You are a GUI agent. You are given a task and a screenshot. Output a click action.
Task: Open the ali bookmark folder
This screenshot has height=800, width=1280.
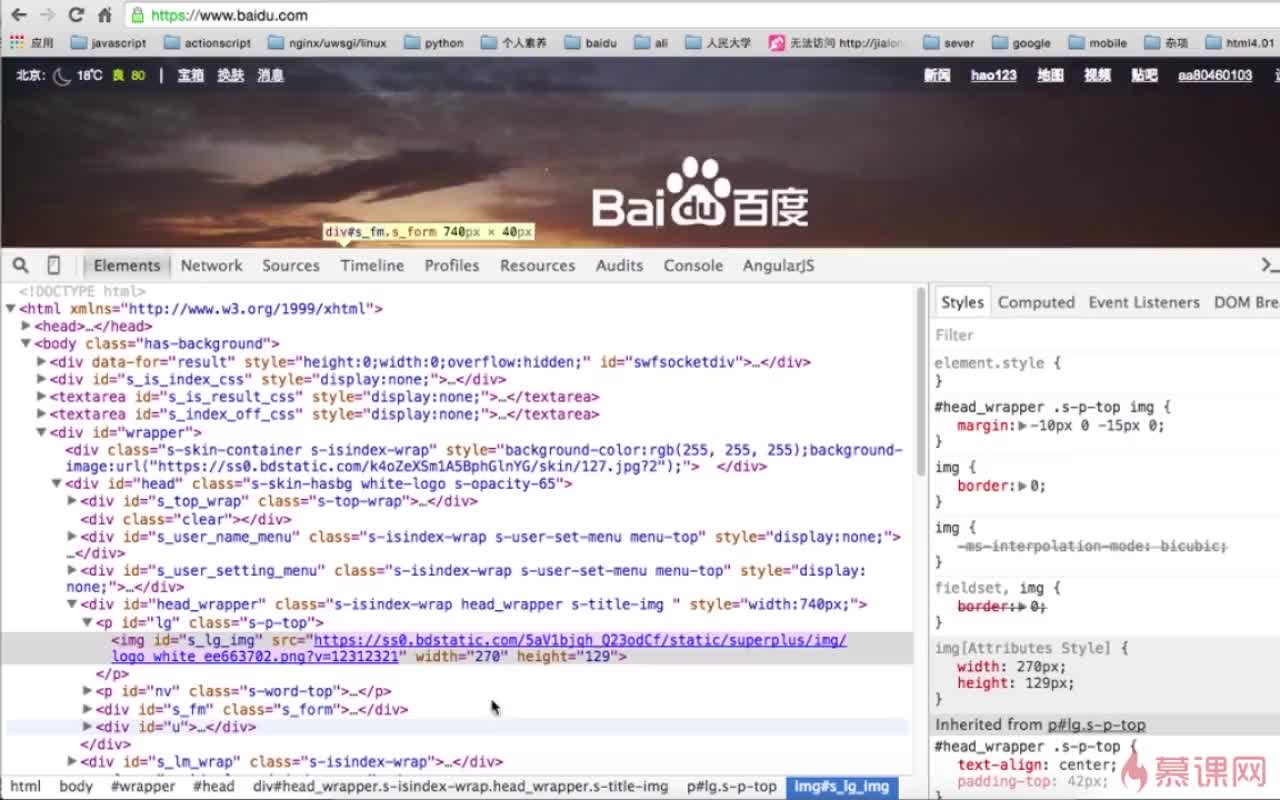[651, 43]
